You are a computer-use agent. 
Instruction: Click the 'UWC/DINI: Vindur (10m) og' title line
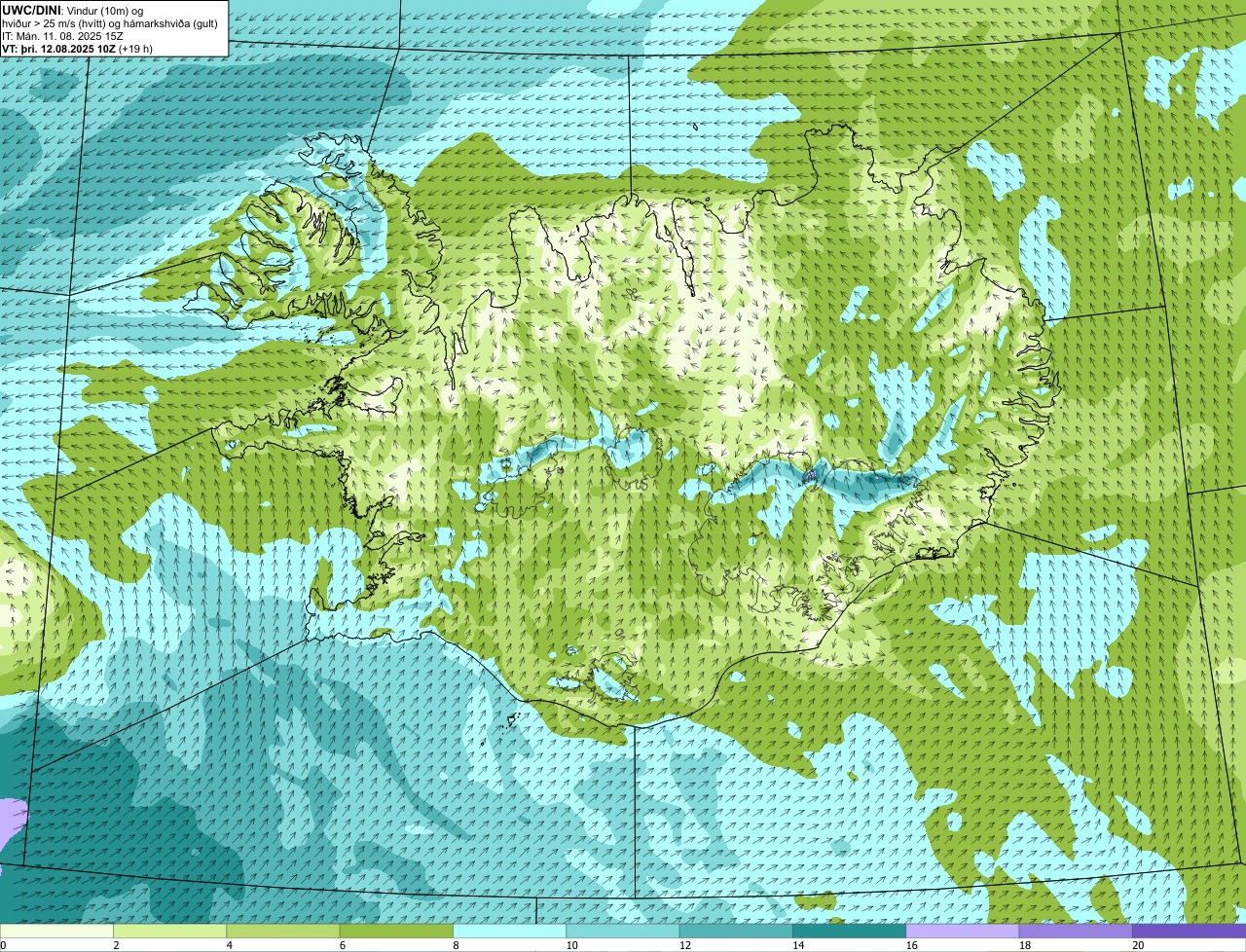click(73, 11)
